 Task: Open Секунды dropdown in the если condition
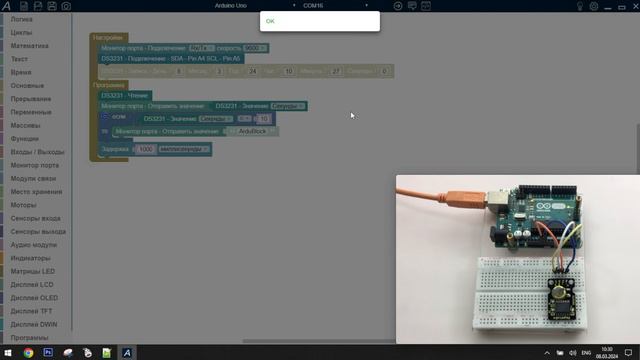[216, 119]
